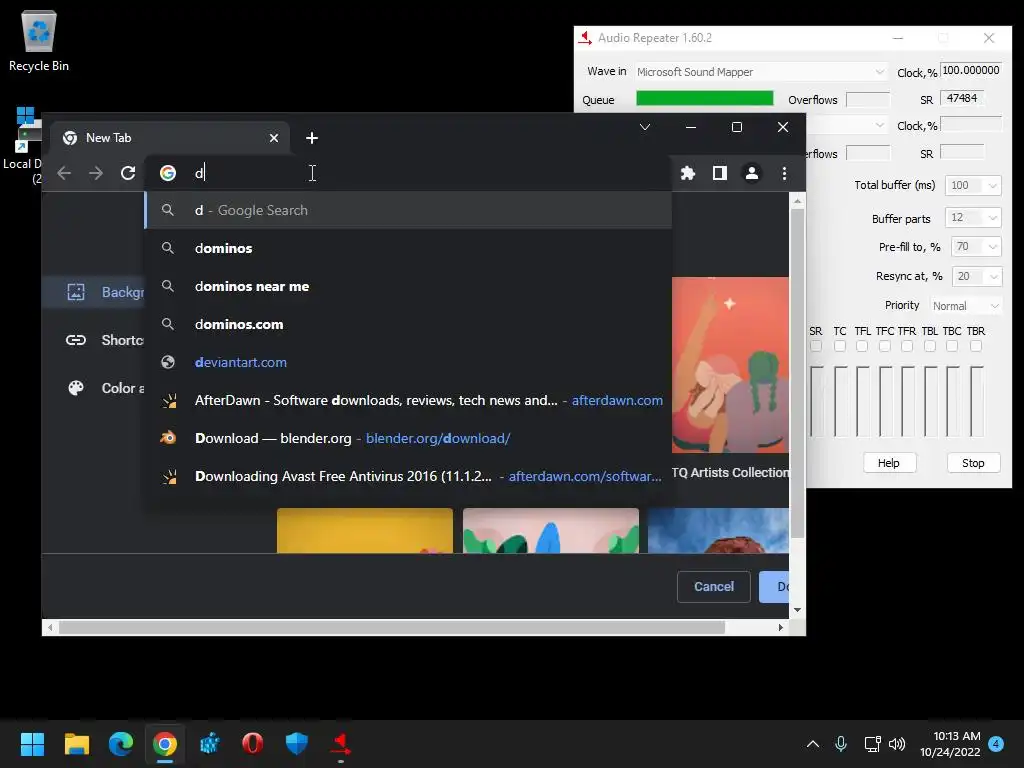1024x768 pixels.
Task: Click the Chrome back arrow
Action: pyautogui.click(x=64, y=173)
